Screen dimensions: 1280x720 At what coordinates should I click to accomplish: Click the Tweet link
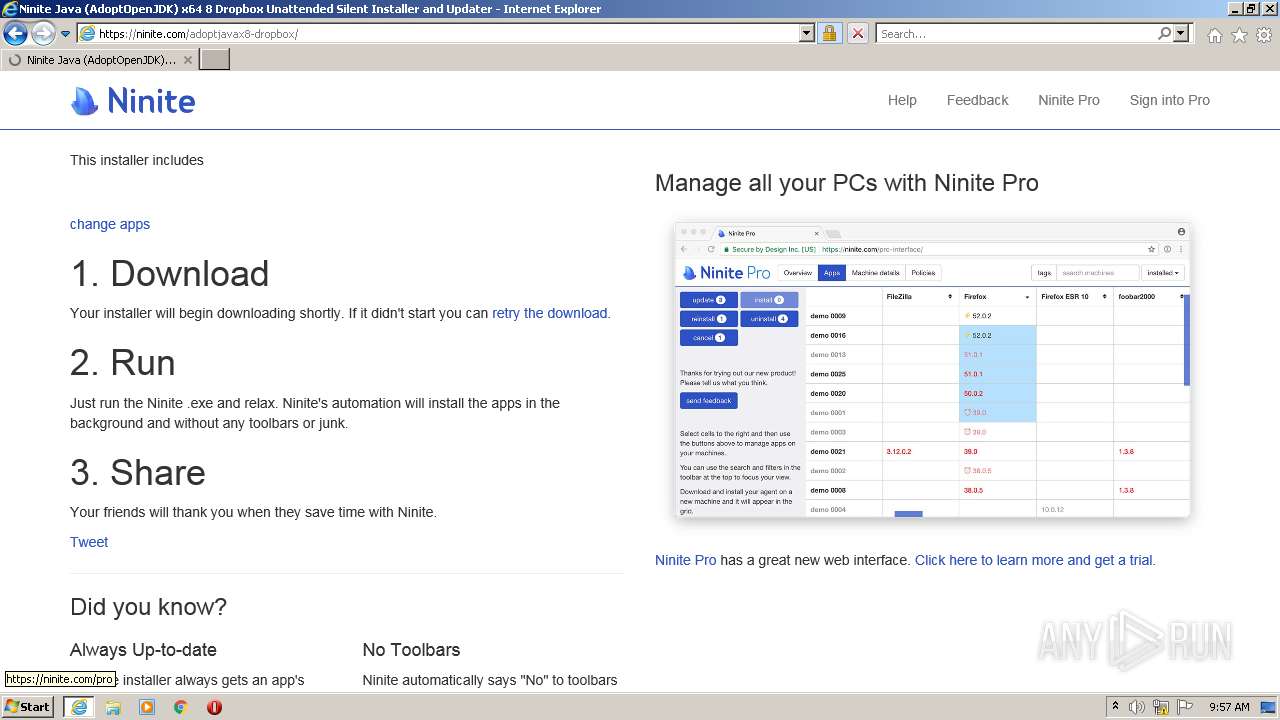point(89,542)
